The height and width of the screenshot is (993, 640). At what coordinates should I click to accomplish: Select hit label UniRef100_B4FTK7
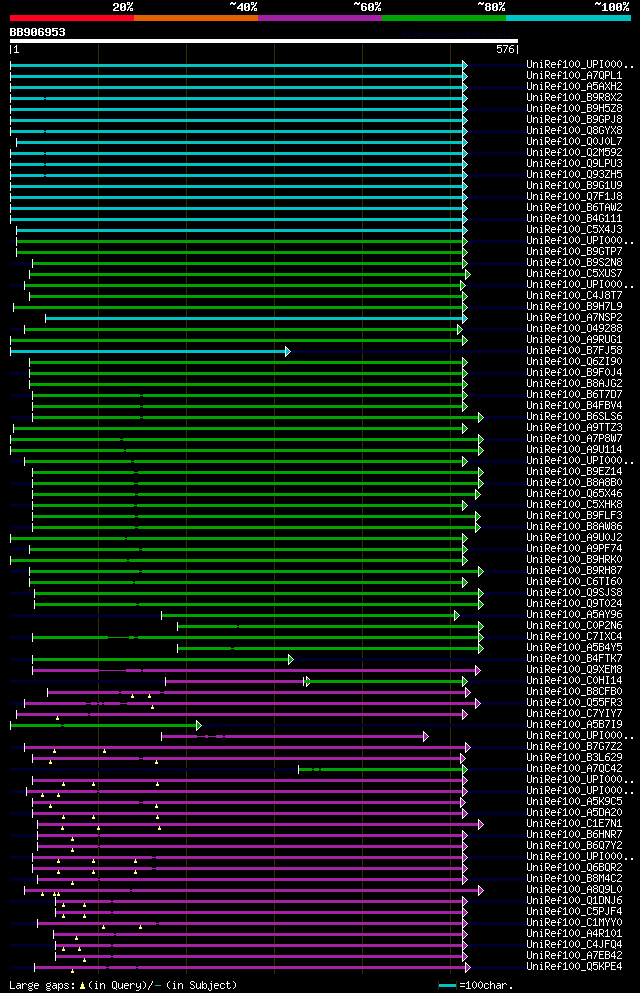point(574,658)
